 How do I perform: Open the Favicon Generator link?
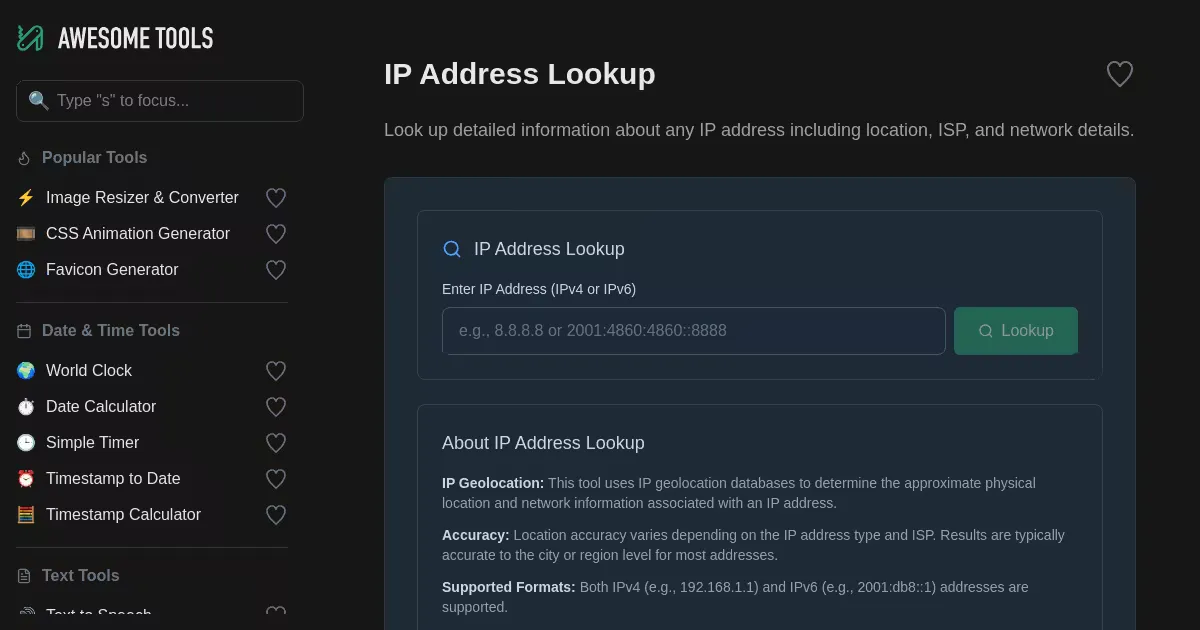(x=112, y=270)
